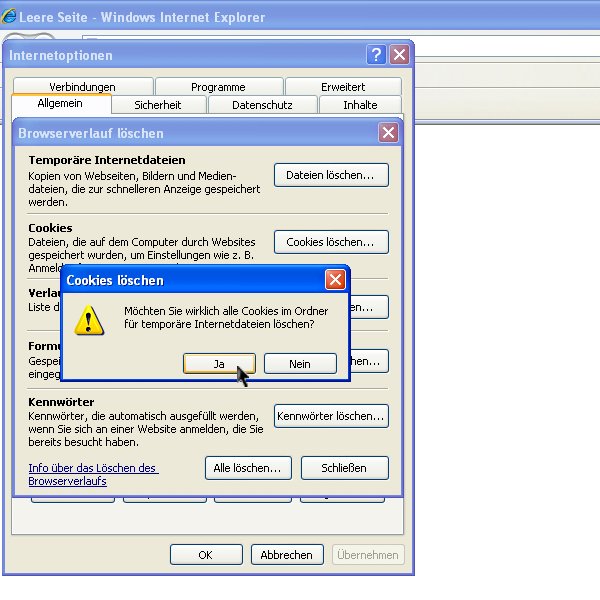
Task: Click Abbrechen in Internetoptionen
Action: 287,554
